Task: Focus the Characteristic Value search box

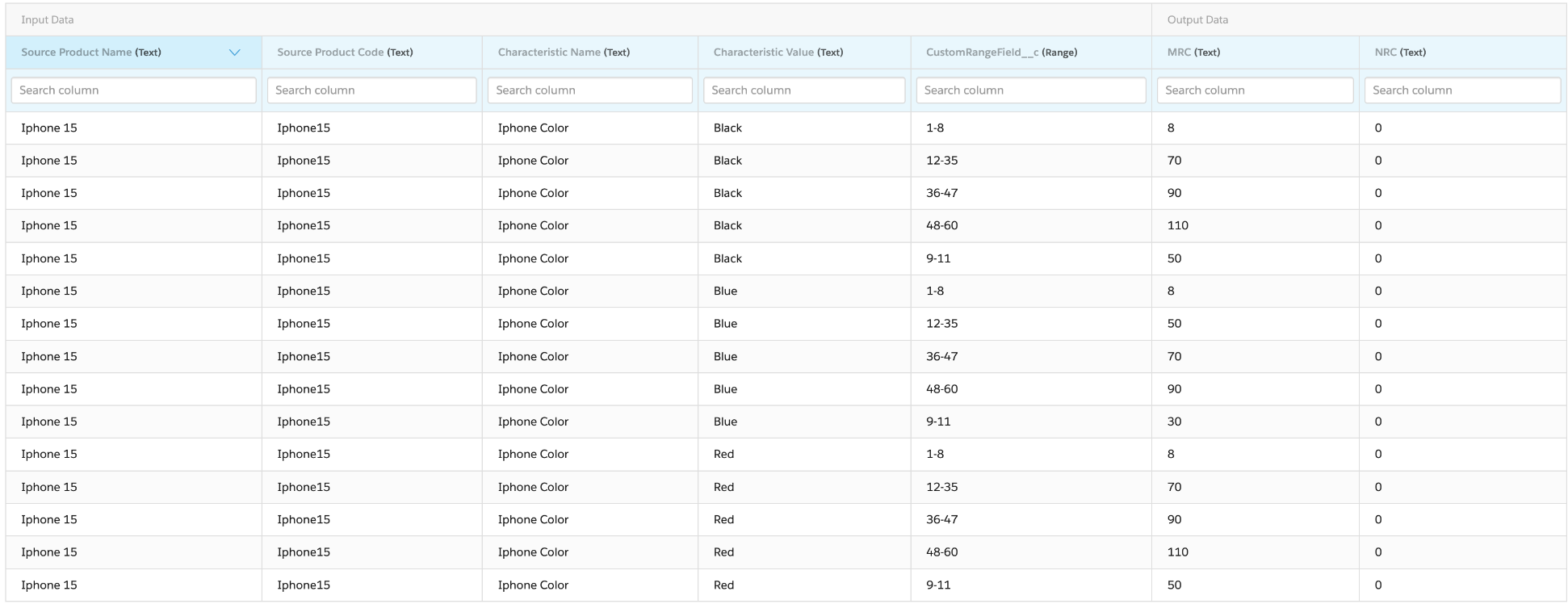Action: [804, 90]
